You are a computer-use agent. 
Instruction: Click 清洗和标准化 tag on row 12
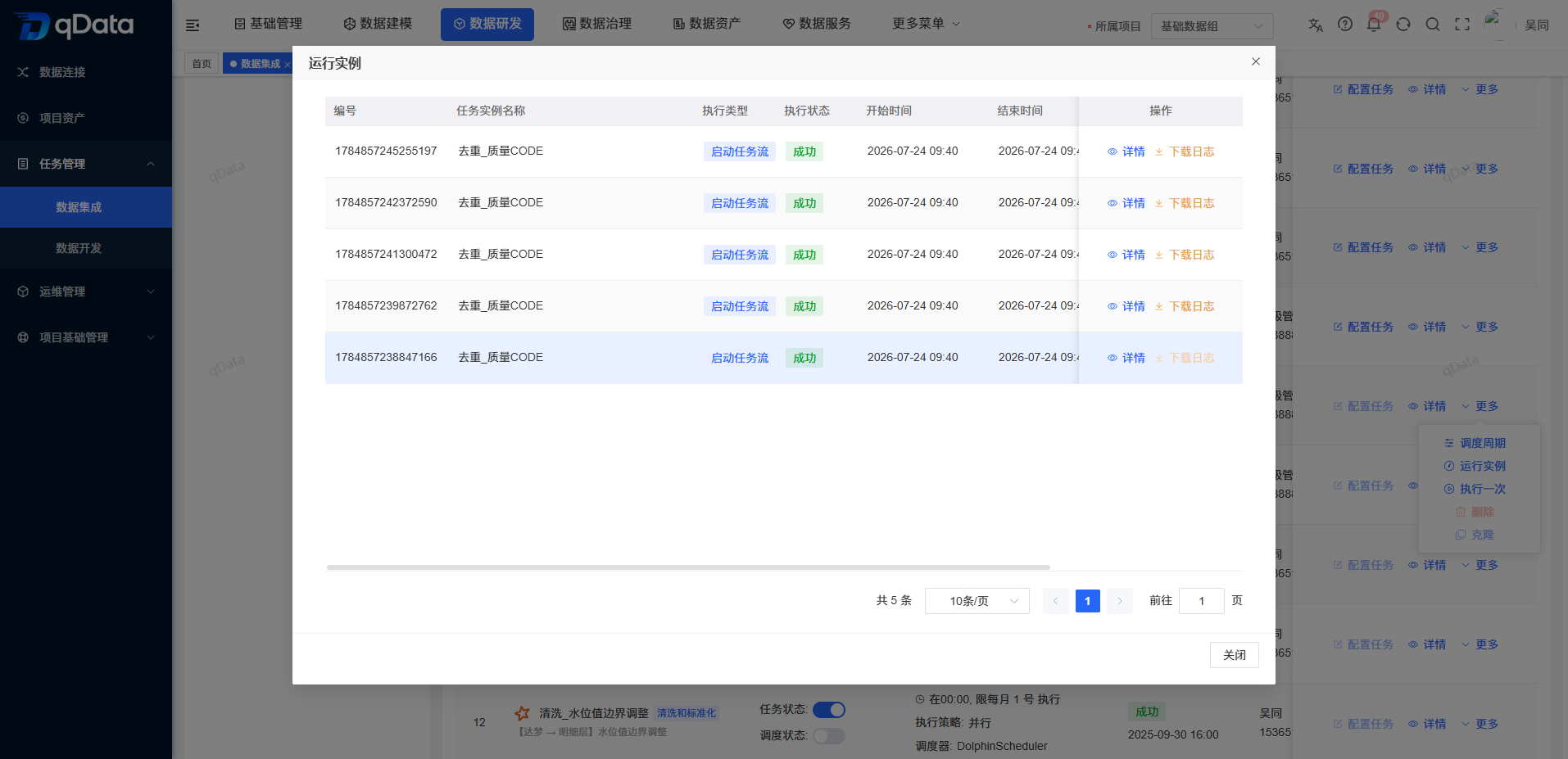(x=687, y=713)
